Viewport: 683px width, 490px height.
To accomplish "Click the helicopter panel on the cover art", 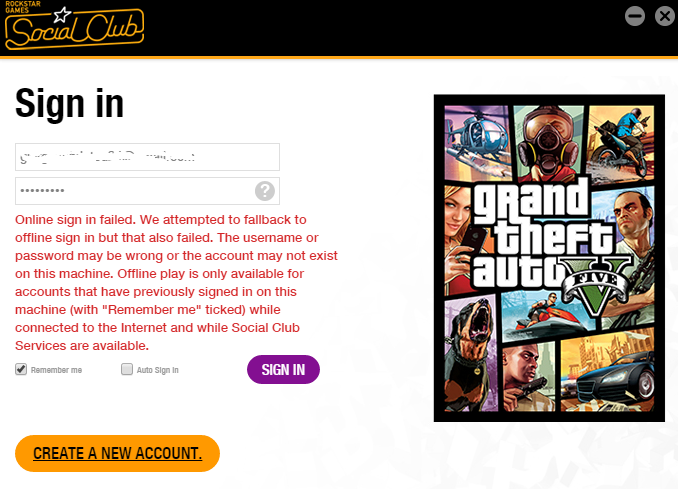I will click(478, 143).
